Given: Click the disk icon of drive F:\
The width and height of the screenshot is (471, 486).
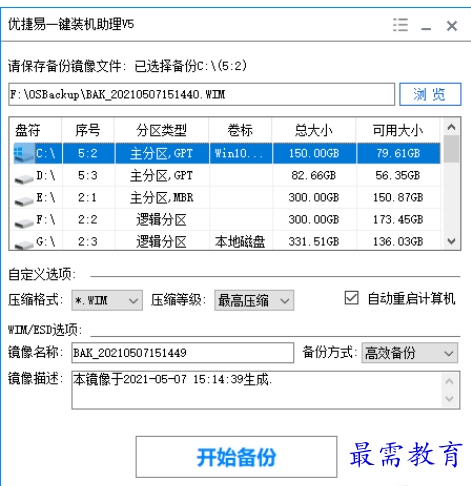Looking at the screenshot, I should [24, 223].
